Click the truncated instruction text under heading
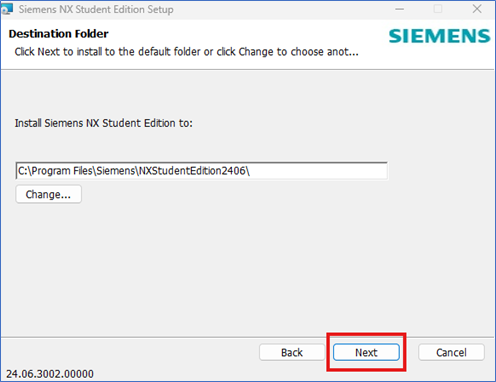The width and height of the screenshot is (496, 382). 186,52
